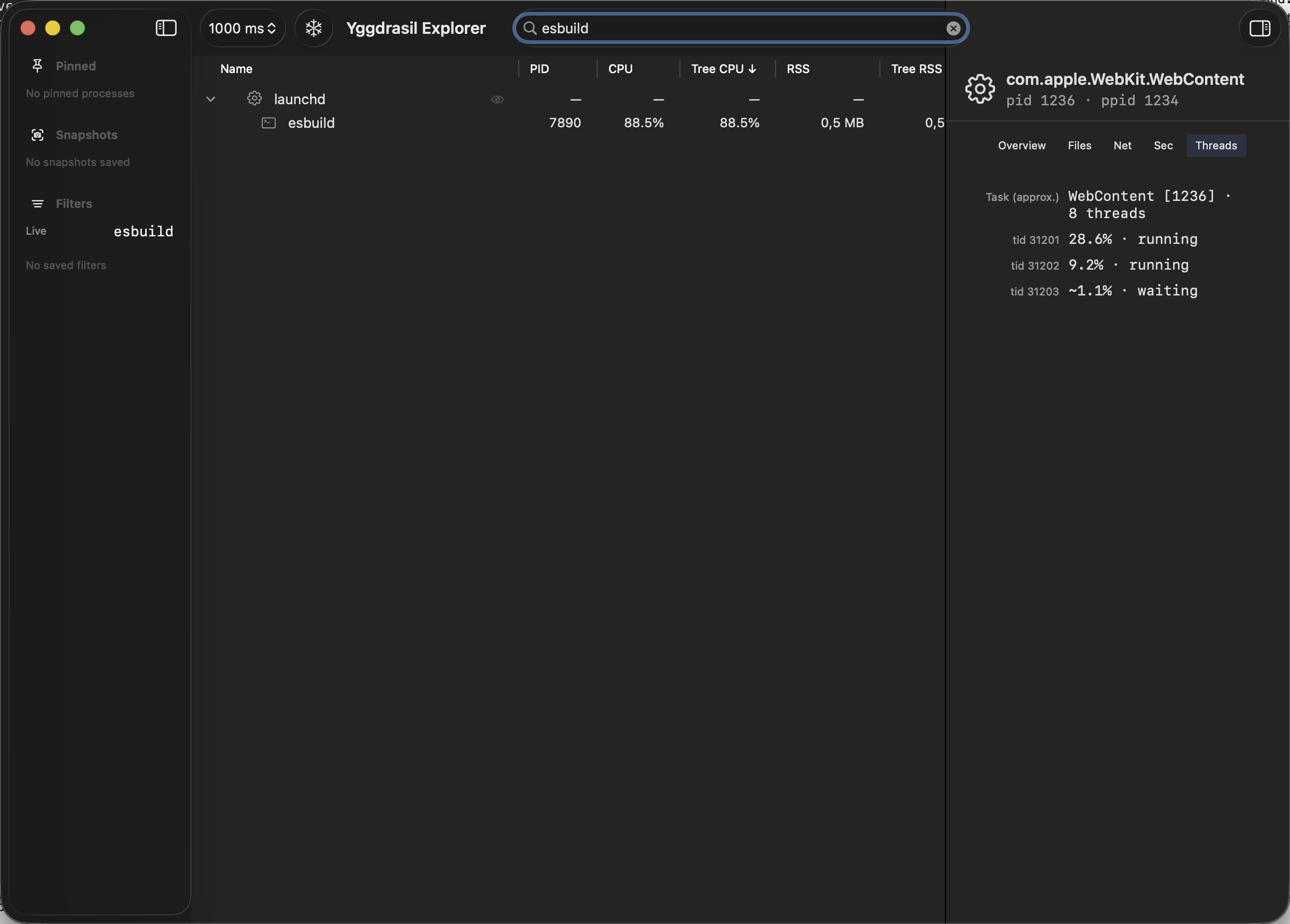Sort by the RSS column header

pos(798,69)
